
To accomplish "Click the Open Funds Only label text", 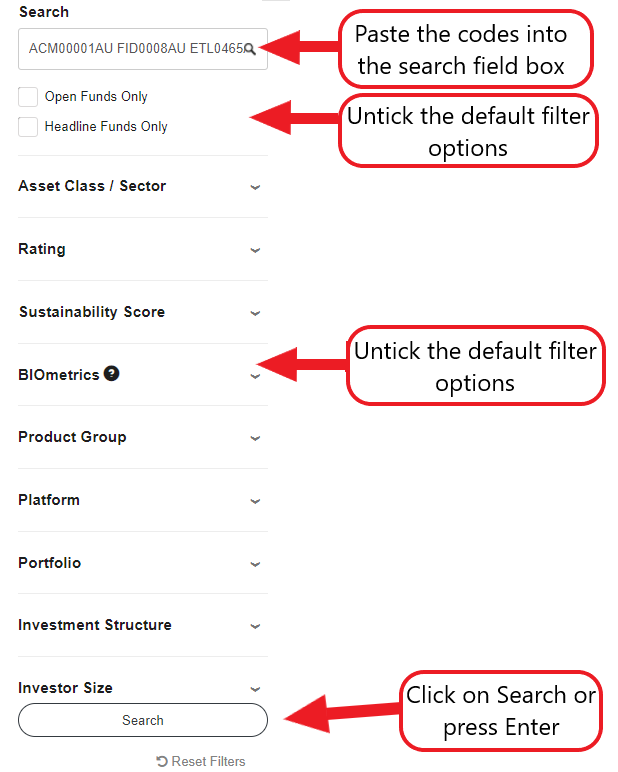I will 96,97.
